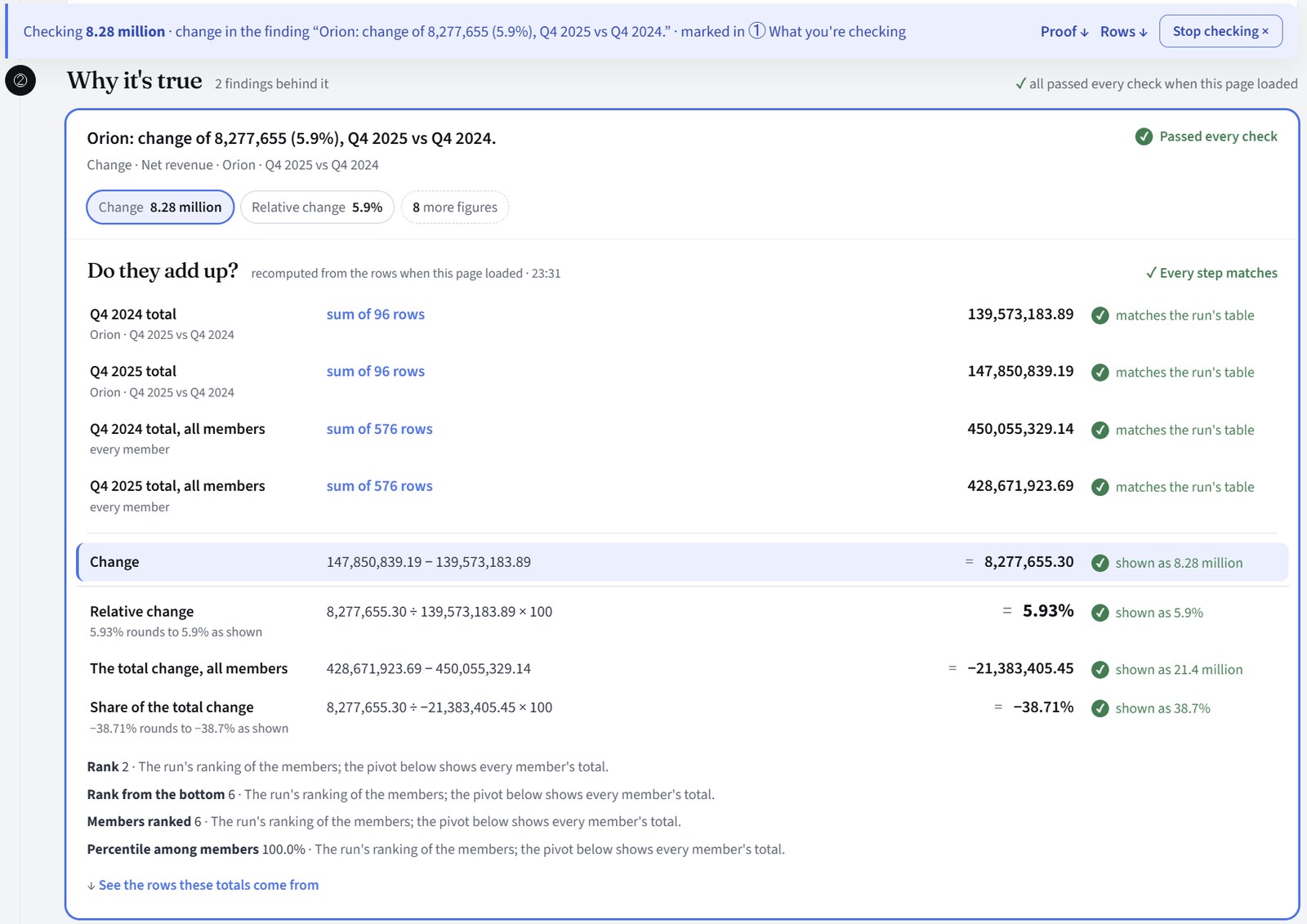The image size is (1307, 924).
Task: Click check icon next to shown as 38.7%
Action: point(1100,708)
